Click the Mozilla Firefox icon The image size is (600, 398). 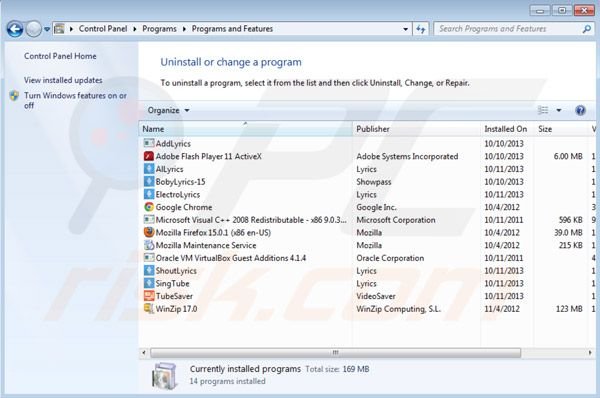click(148, 232)
